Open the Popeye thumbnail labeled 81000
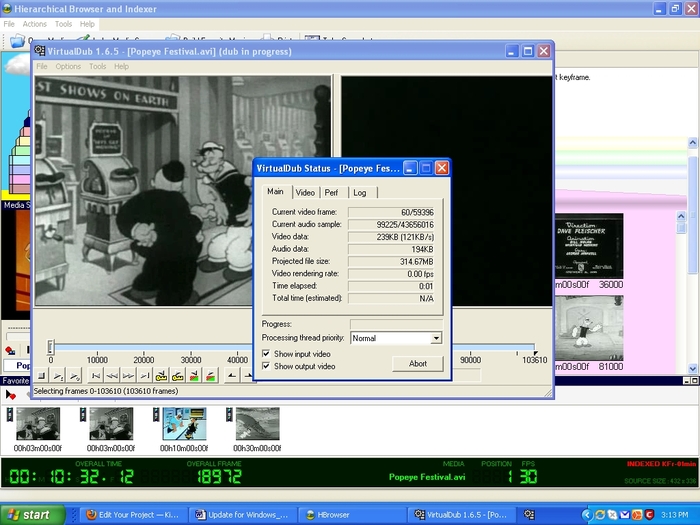The width and height of the screenshot is (700, 525). point(589,328)
